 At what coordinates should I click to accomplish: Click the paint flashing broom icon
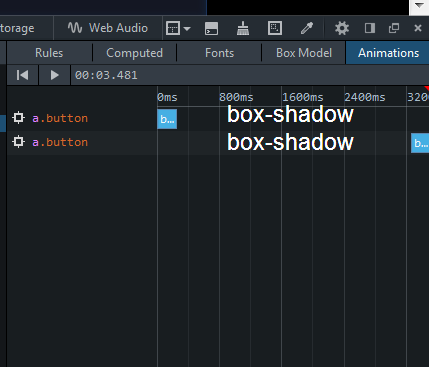click(243, 28)
